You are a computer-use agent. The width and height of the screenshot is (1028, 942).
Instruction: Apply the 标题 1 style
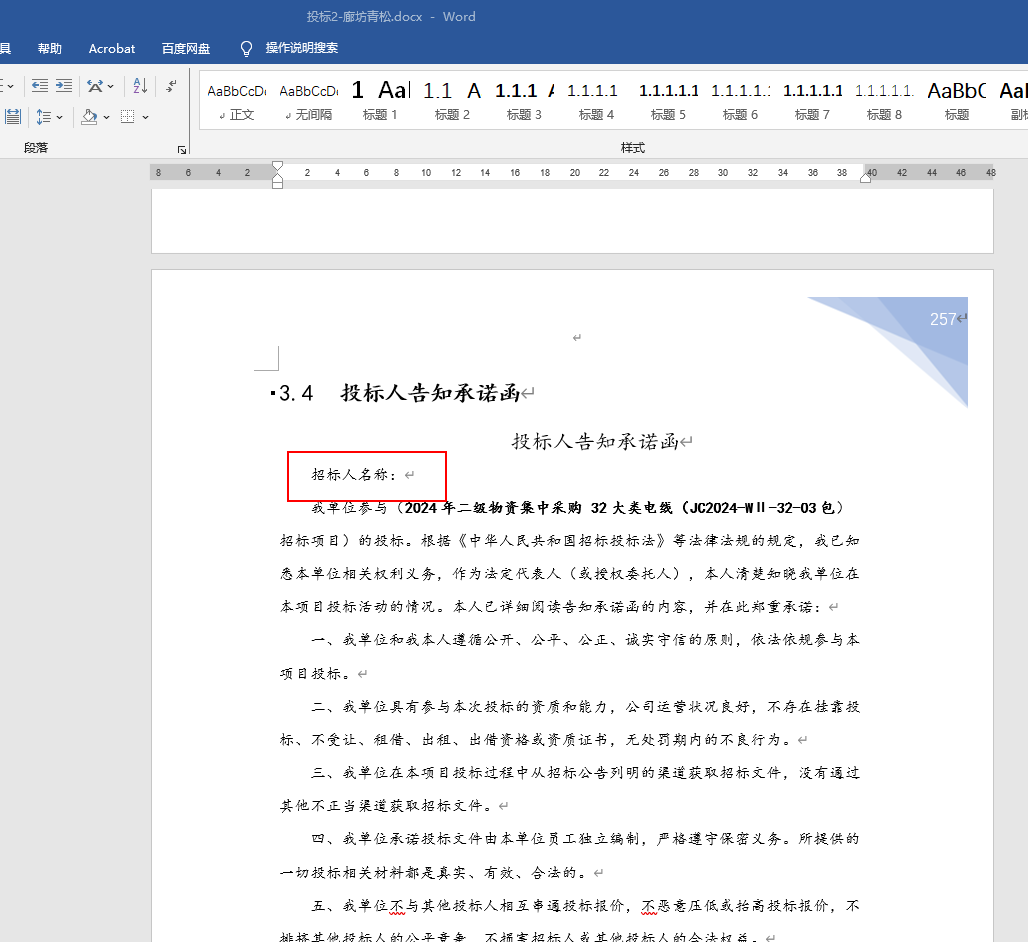pyautogui.click(x=380, y=101)
